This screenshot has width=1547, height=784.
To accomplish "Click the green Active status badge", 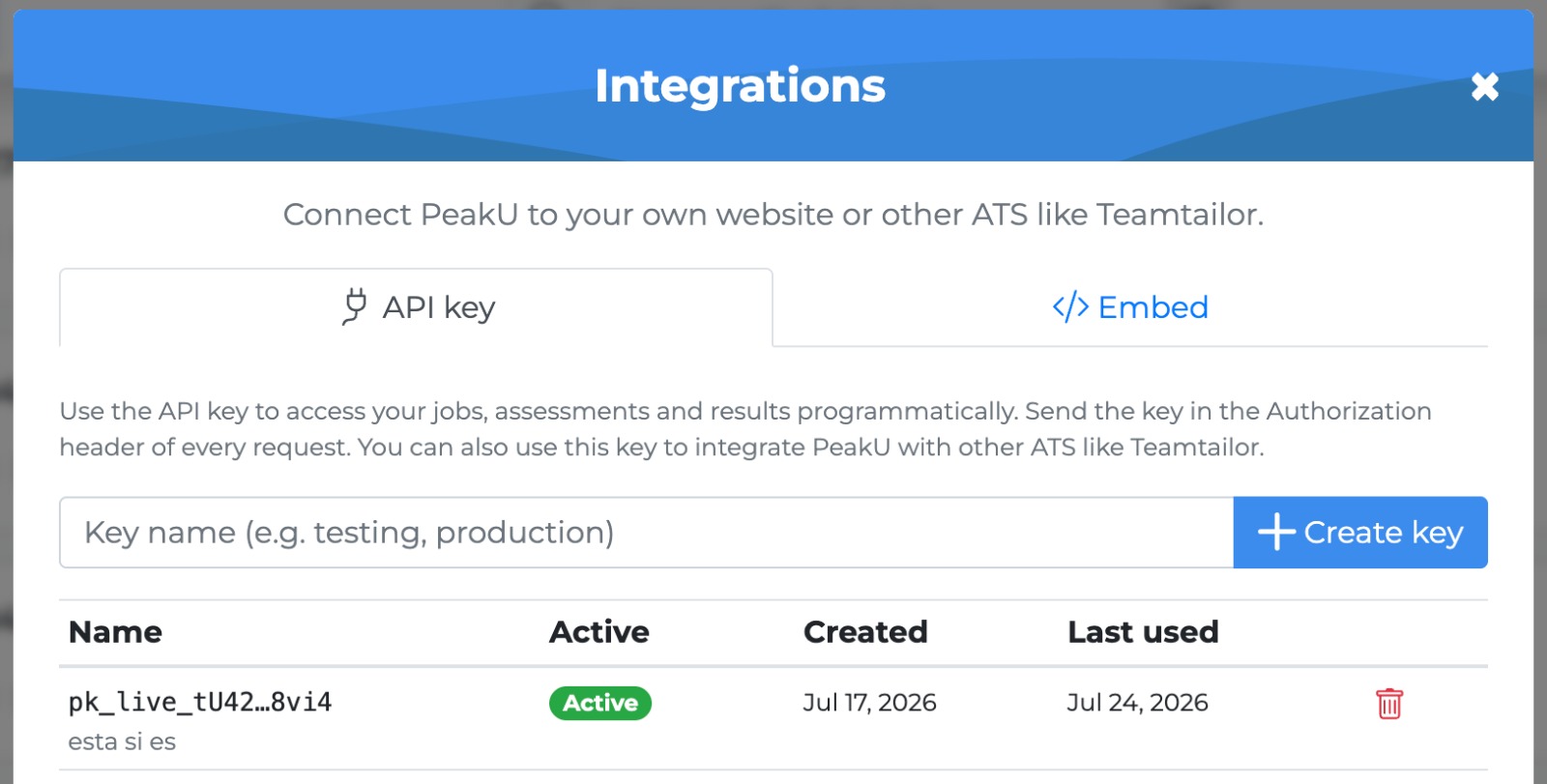I will pos(600,703).
